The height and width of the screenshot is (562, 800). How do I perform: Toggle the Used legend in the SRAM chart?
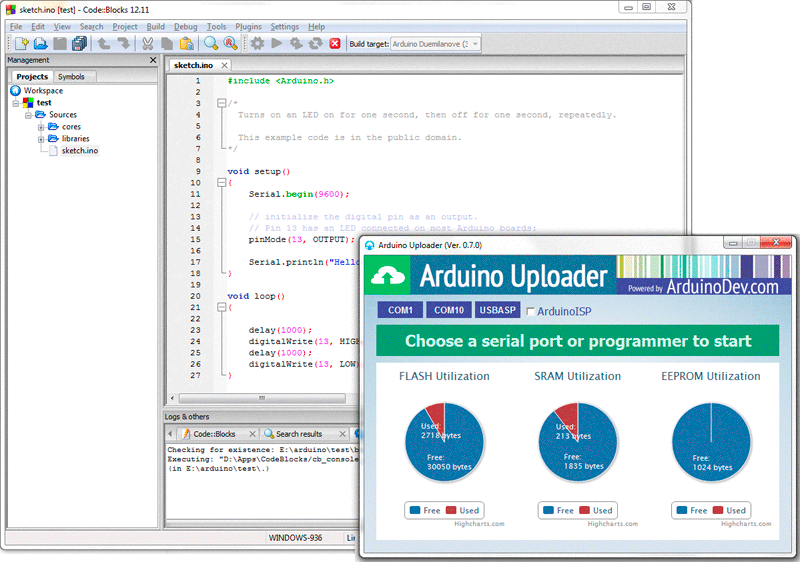(x=596, y=510)
